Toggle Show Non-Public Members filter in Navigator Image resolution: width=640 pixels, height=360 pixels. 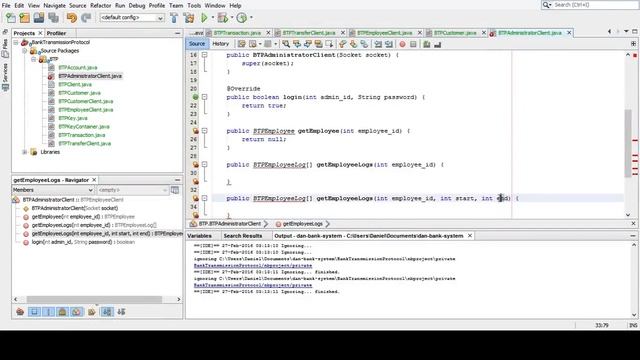(62, 312)
